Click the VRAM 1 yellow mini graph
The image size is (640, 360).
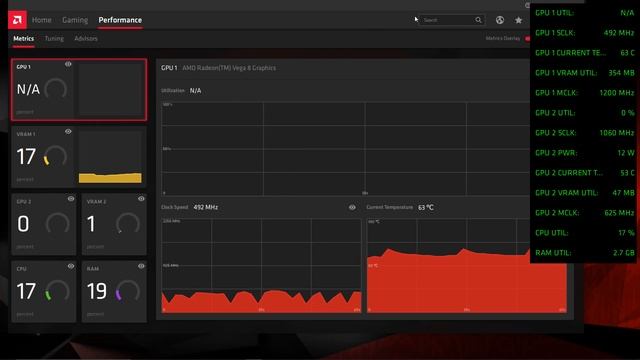click(110, 157)
